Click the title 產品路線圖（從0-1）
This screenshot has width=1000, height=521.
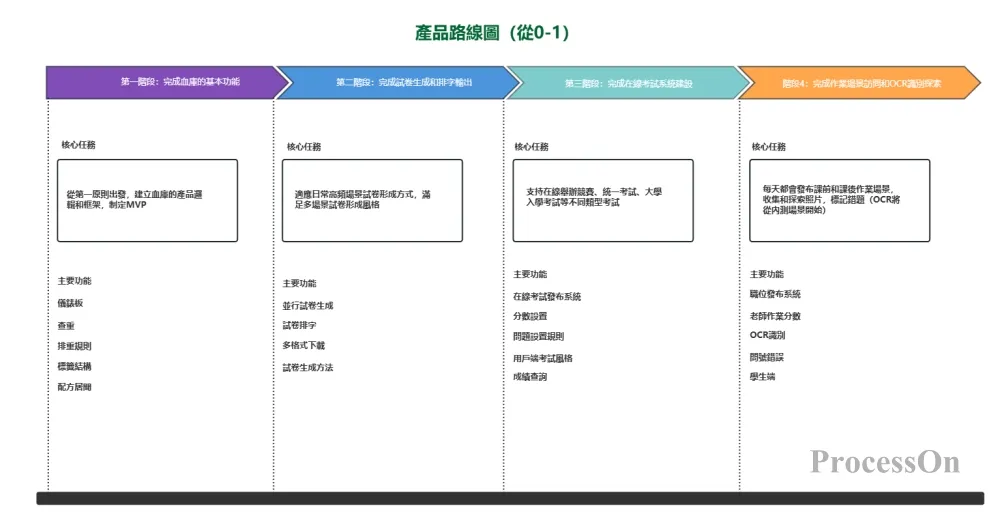pos(492,33)
